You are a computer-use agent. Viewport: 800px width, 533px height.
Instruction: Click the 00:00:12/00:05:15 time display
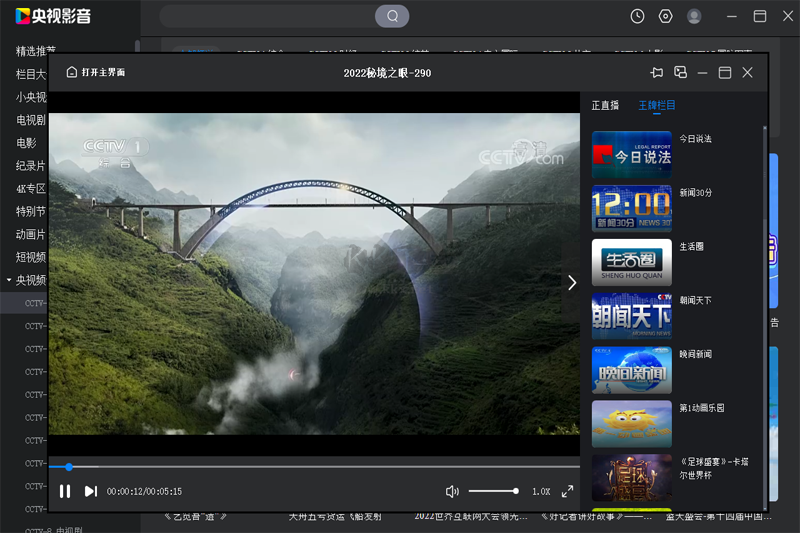click(x=144, y=491)
